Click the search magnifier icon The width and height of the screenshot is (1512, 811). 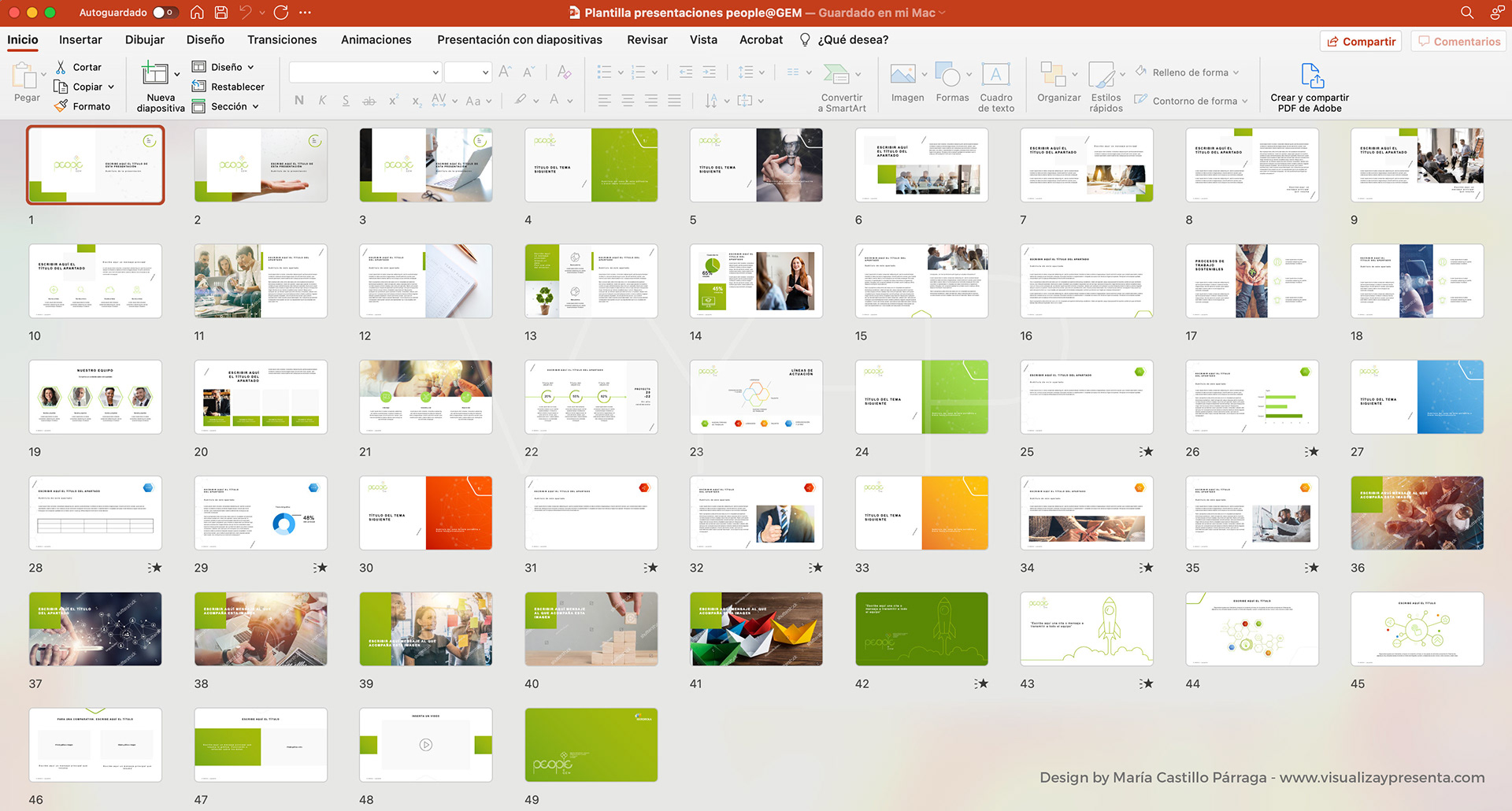coord(1466,13)
